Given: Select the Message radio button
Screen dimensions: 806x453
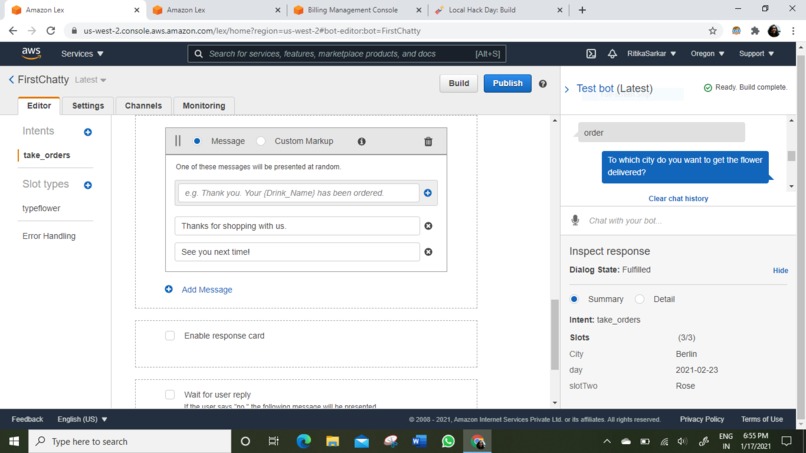Looking at the screenshot, I should (x=197, y=141).
